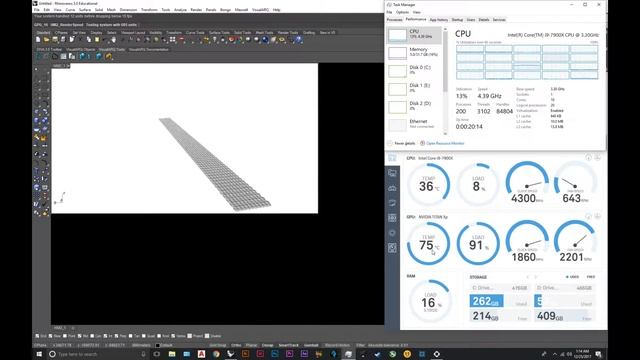Image resolution: width=640 pixels, height=360 pixels.
Task: Toggle the Project osnap checkbox
Action: [189, 336]
